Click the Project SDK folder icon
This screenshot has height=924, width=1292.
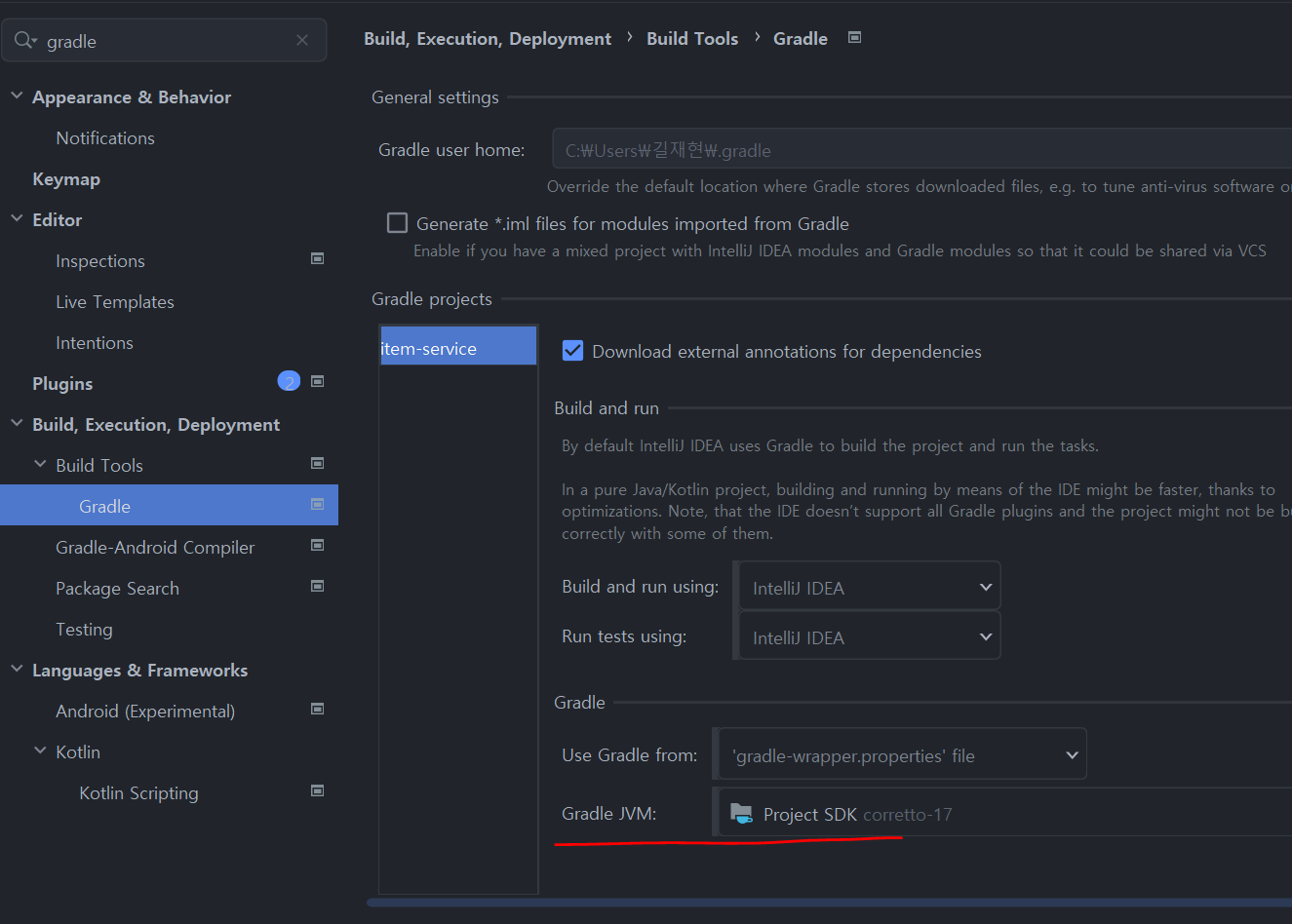tap(741, 813)
